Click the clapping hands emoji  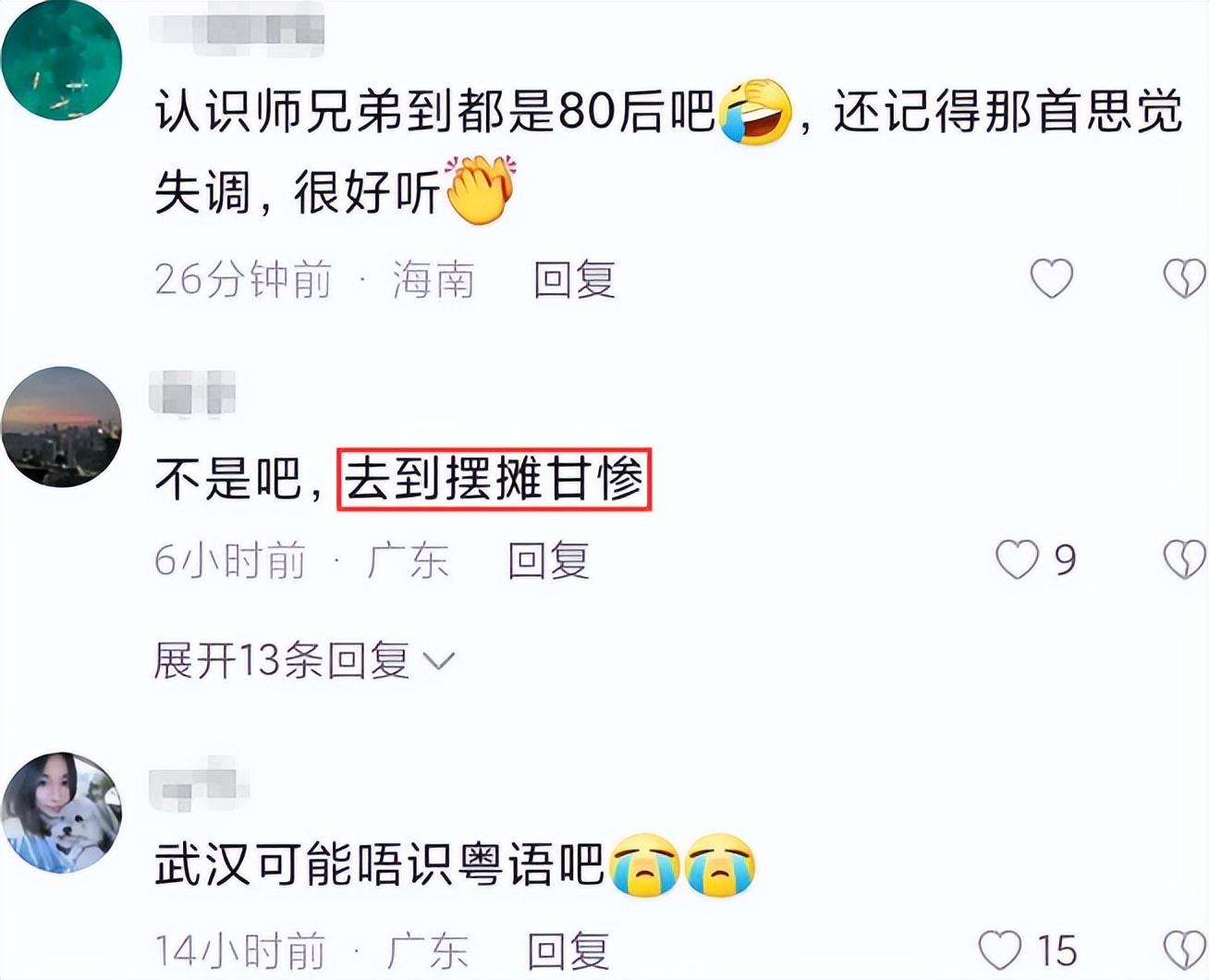[481, 191]
